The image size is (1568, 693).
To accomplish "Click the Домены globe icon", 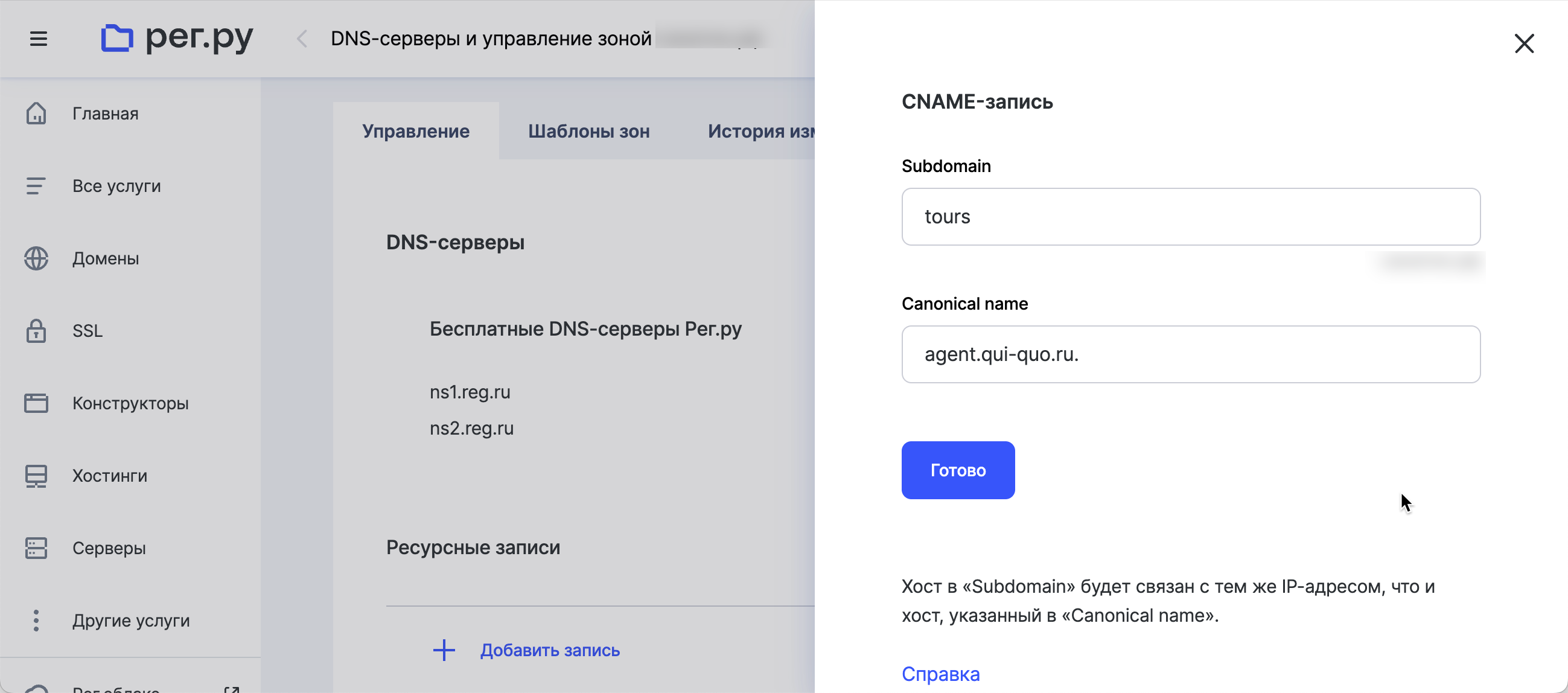I will (36, 258).
